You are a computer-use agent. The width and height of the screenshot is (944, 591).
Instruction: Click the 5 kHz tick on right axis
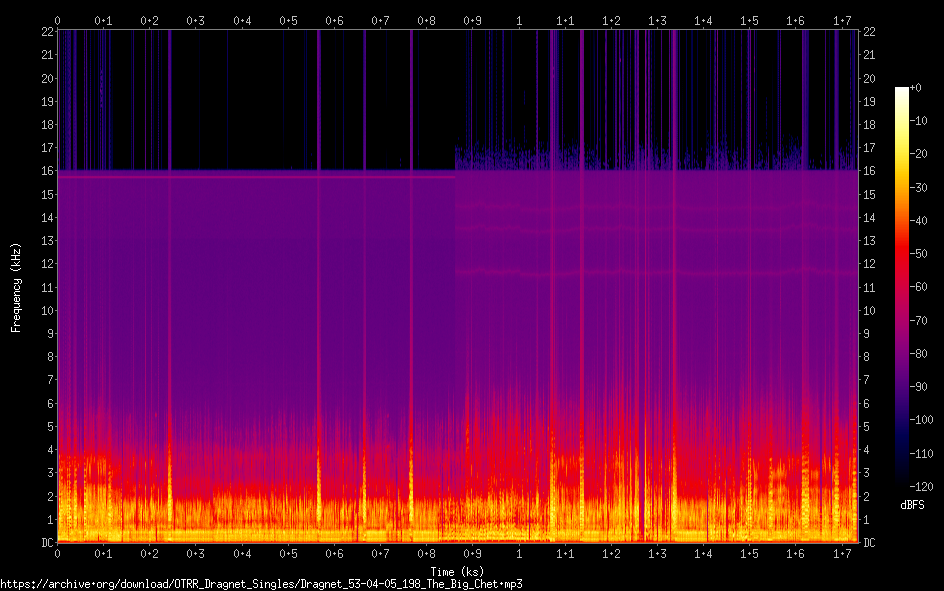coord(866,427)
